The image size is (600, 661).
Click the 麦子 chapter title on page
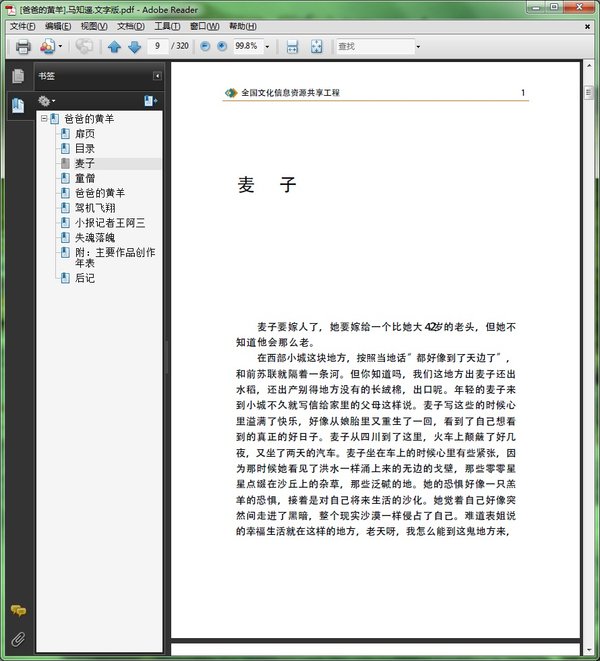267,185
